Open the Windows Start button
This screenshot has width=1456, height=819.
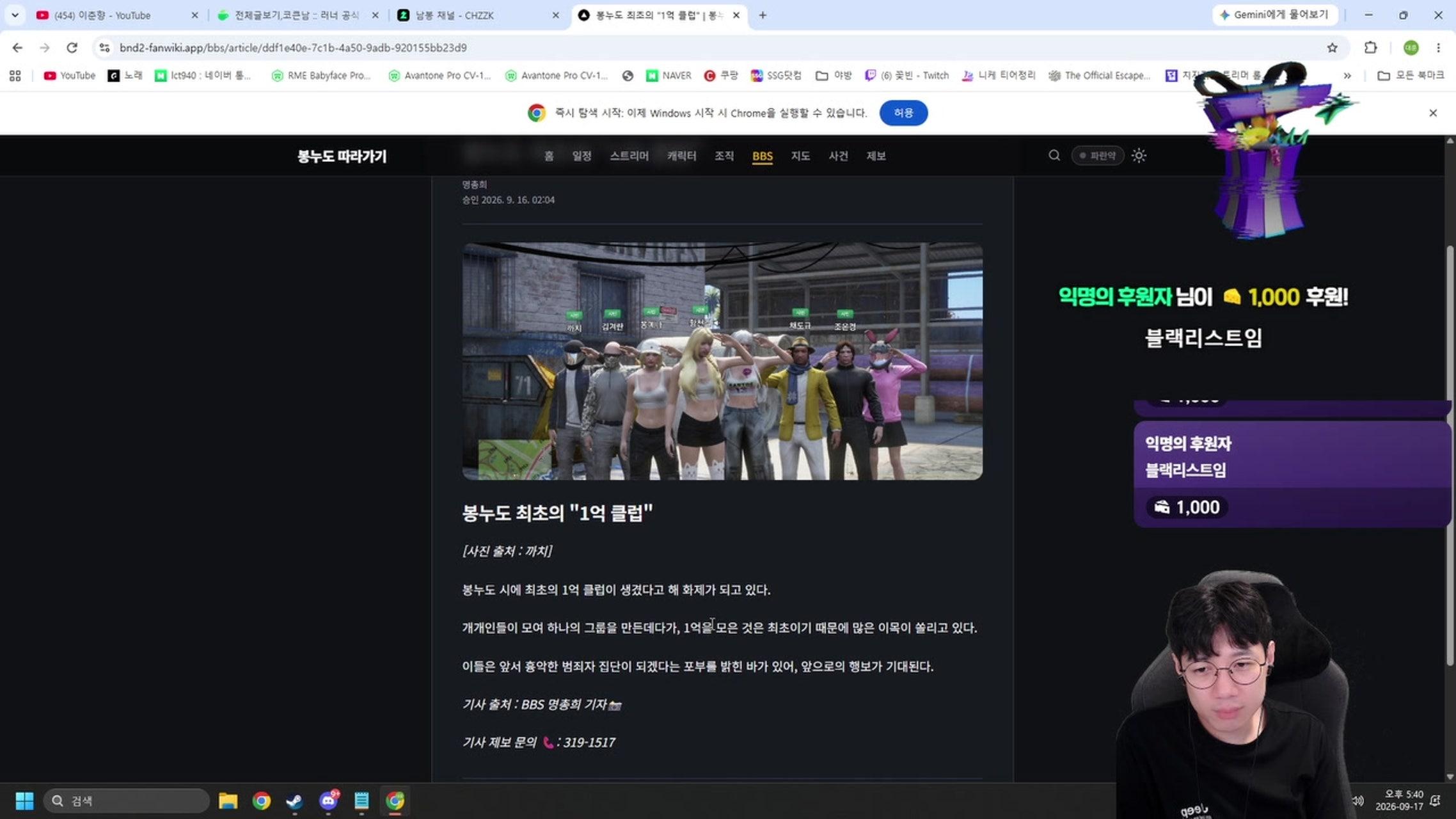[x=24, y=800]
